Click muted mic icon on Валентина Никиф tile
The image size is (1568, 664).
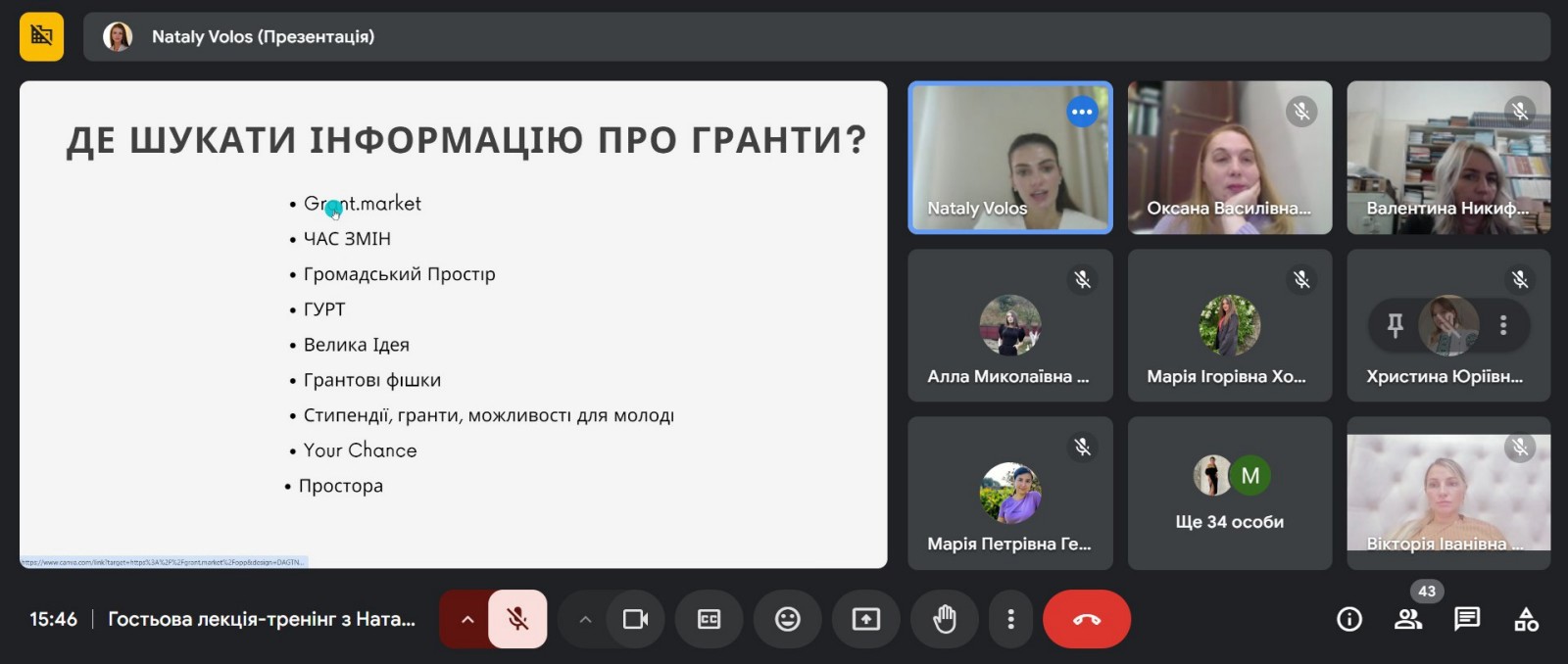[1520, 112]
